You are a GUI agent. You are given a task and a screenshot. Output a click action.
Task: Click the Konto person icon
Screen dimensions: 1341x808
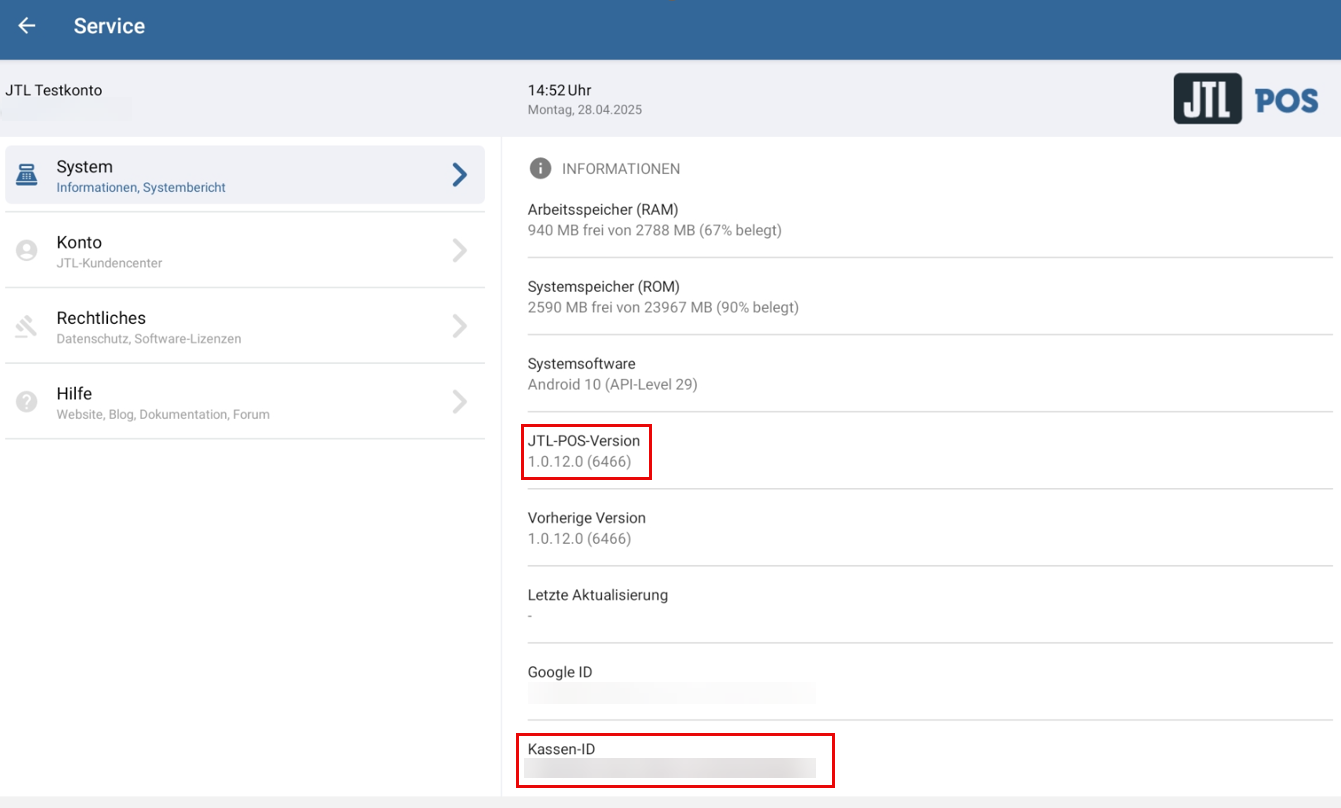pyautogui.click(x=27, y=251)
